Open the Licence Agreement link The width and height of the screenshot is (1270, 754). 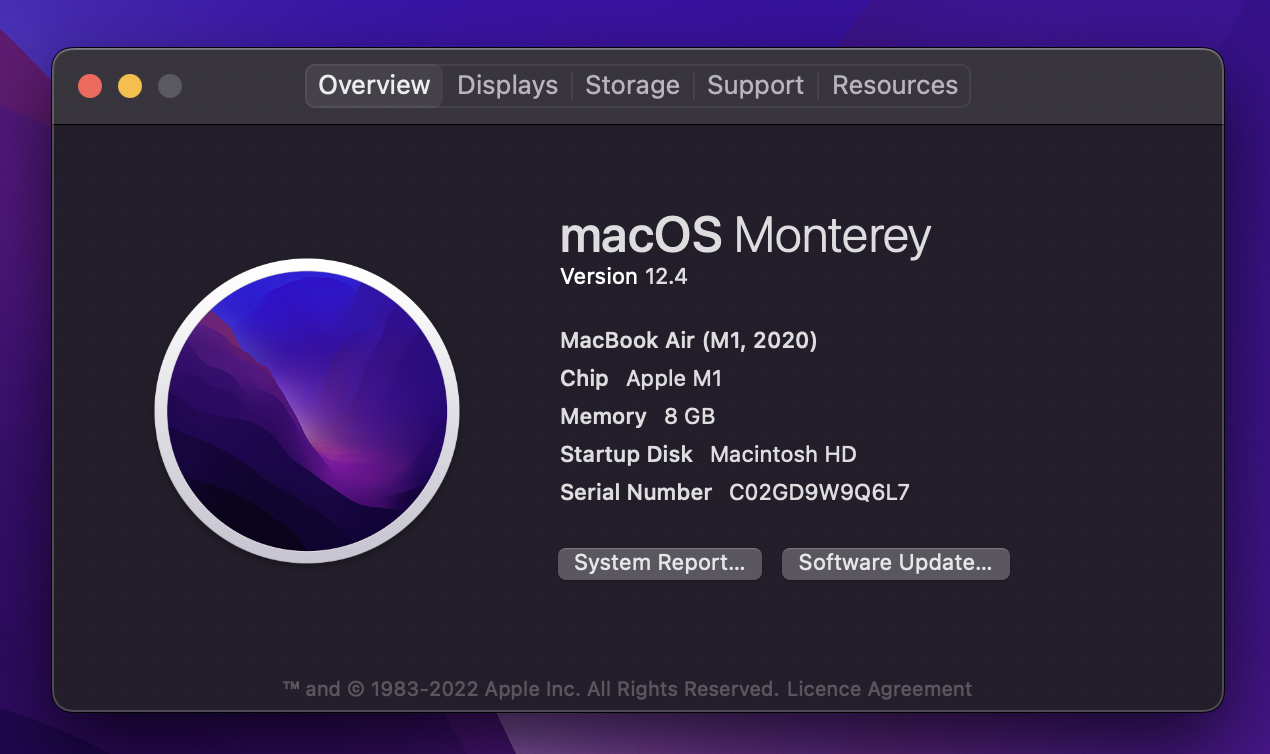879,689
